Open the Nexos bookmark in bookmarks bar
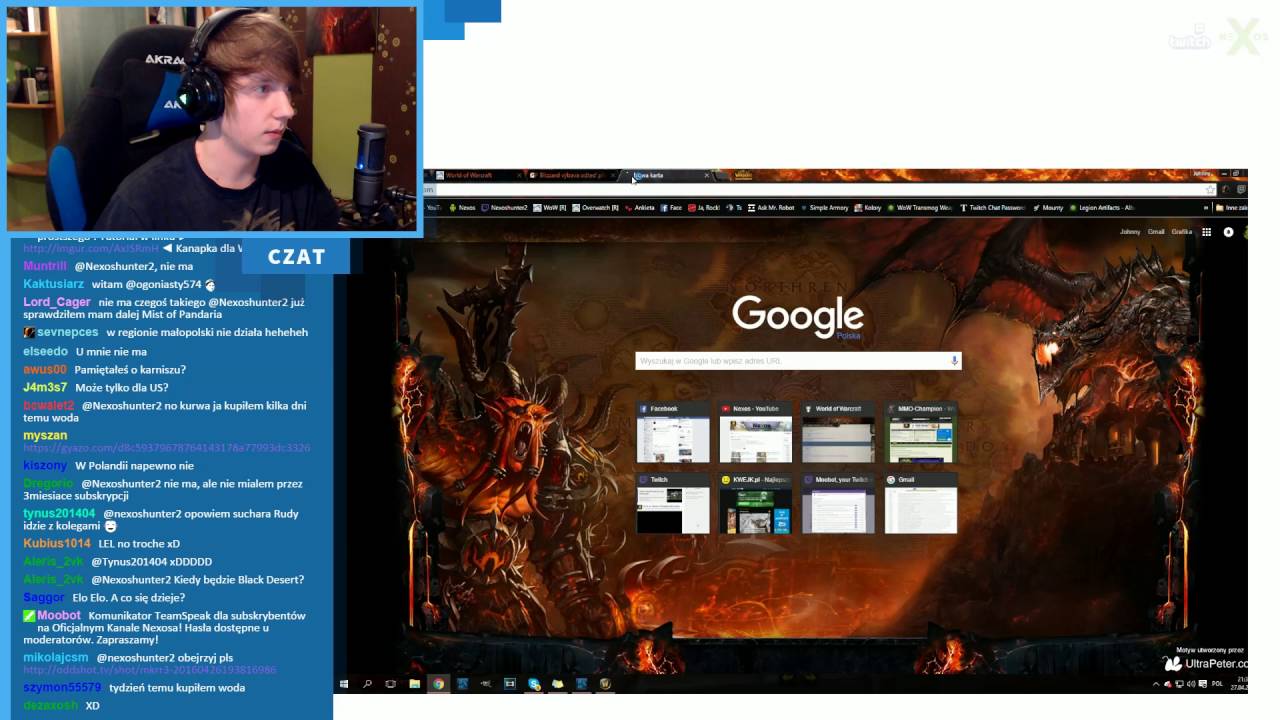This screenshot has height=720, width=1280. (x=461, y=208)
